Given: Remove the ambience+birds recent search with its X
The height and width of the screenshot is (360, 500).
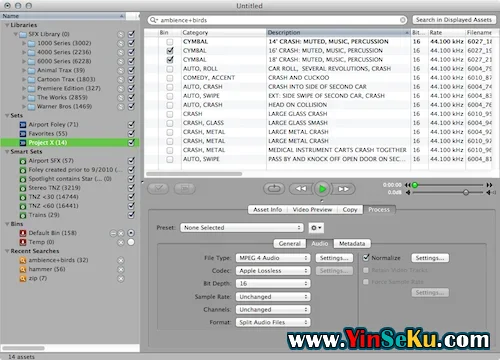Looking at the screenshot, I should [x=121, y=260].
